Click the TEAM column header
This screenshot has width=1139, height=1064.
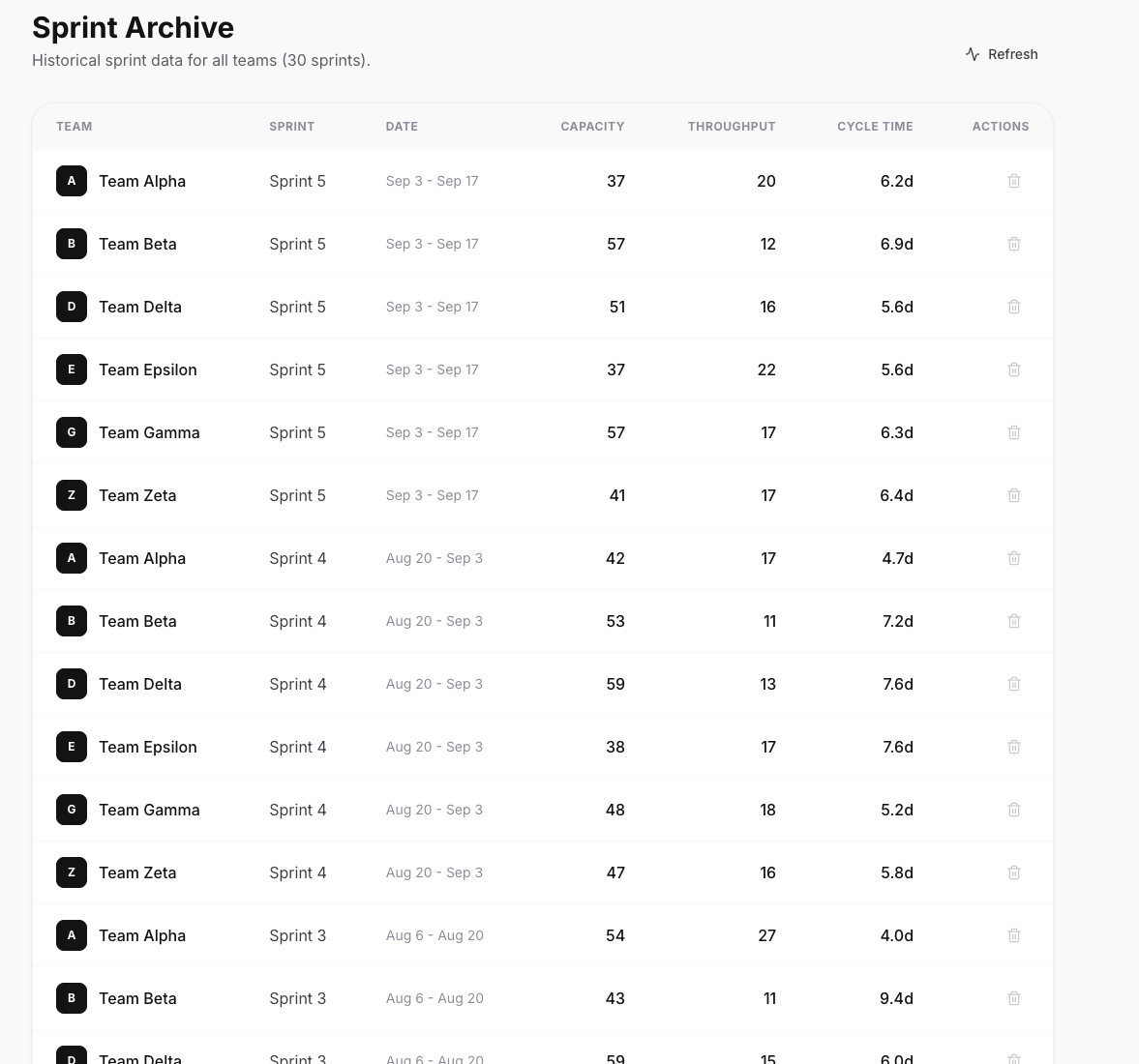[x=75, y=127]
